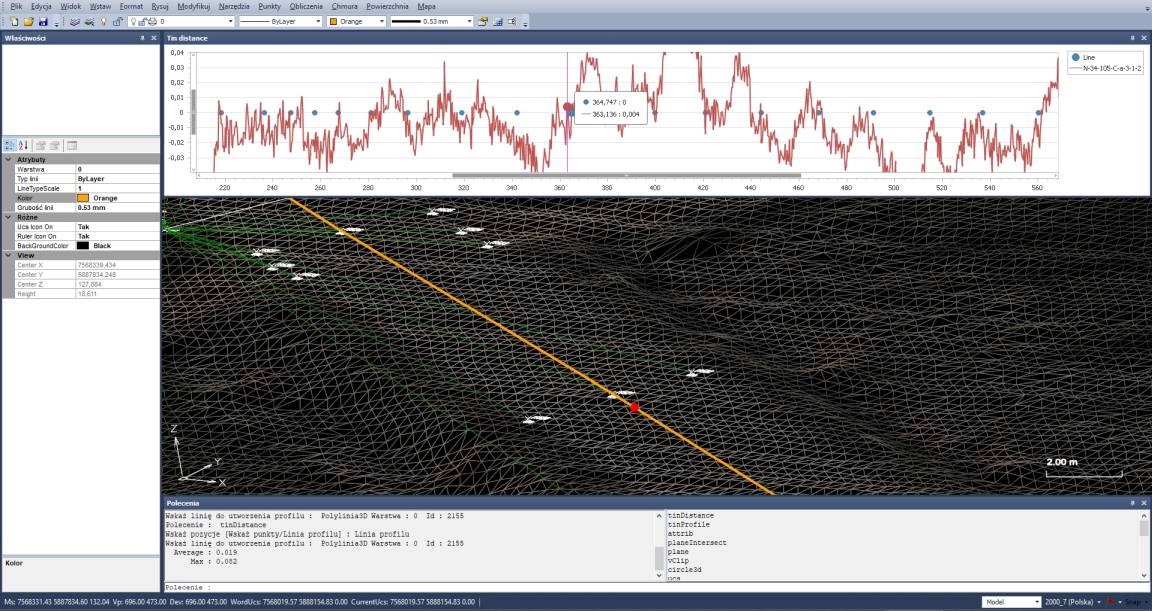Toggle Snap in the status bar
This screenshot has height=611, width=1152.
click(x=1133, y=602)
